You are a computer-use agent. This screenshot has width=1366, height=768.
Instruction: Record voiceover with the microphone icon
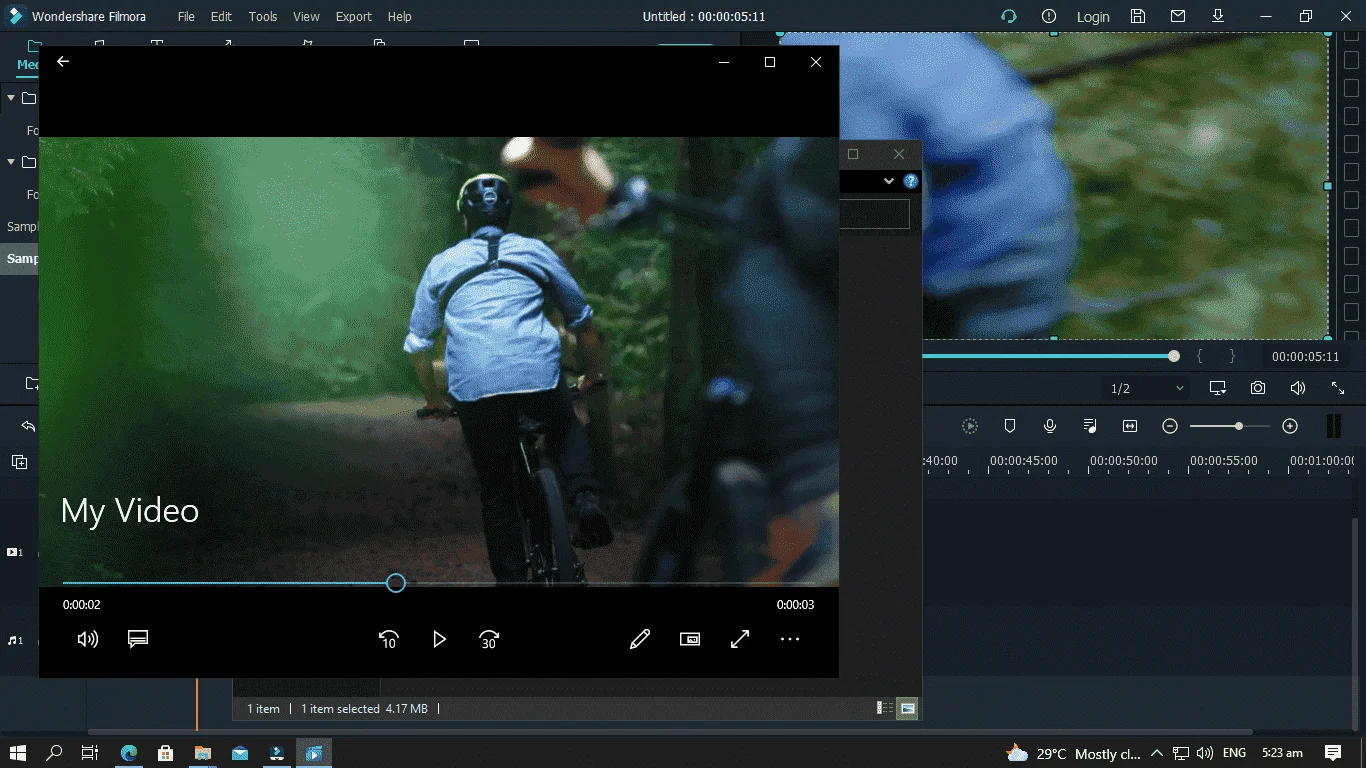tap(1050, 426)
